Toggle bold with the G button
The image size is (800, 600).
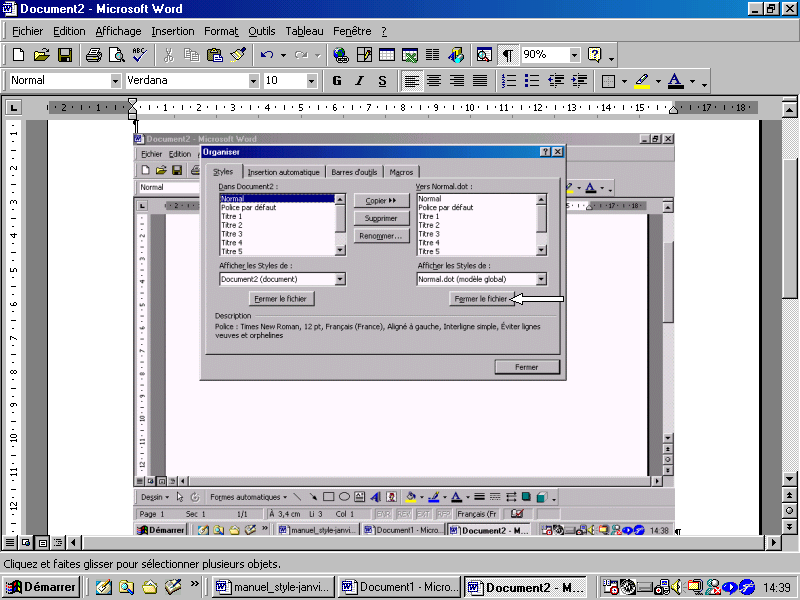(337, 81)
